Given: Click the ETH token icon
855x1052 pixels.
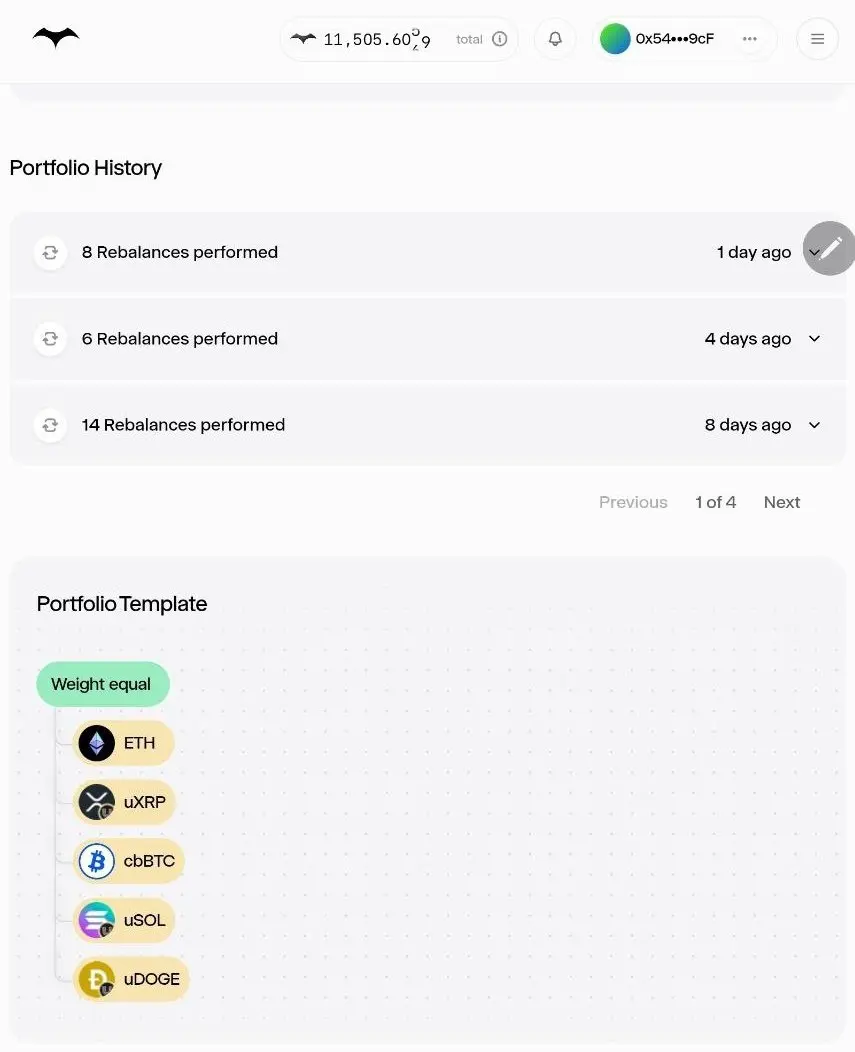Looking at the screenshot, I should coord(97,743).
